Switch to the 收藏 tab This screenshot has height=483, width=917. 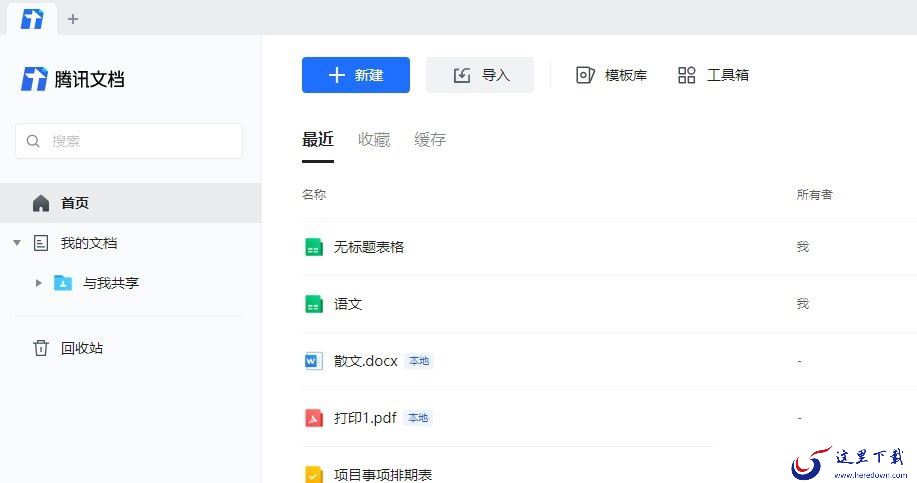point(374,139)
